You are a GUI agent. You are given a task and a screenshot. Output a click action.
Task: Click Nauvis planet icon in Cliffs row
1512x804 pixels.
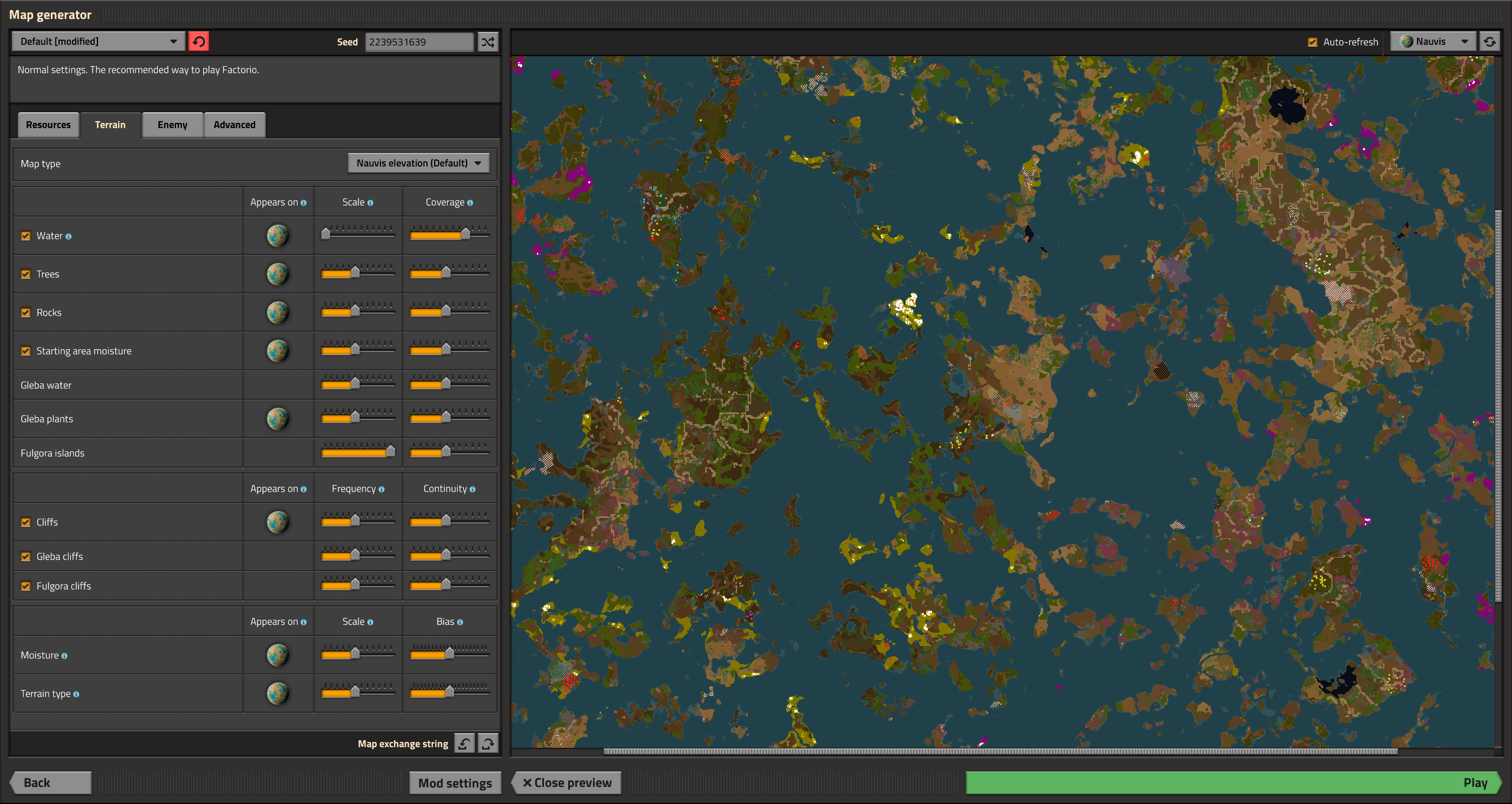coord(278,522)
